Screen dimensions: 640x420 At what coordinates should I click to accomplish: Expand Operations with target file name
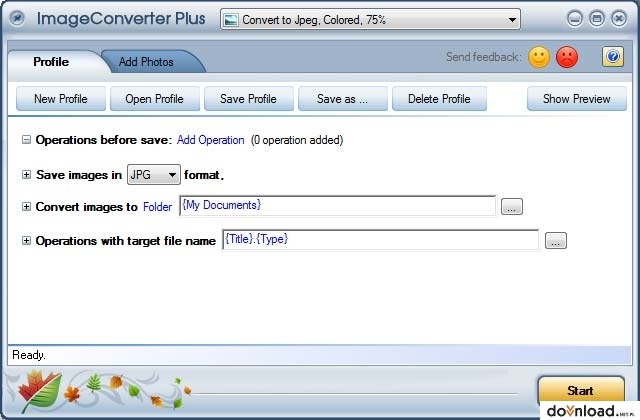coord(26,241)
